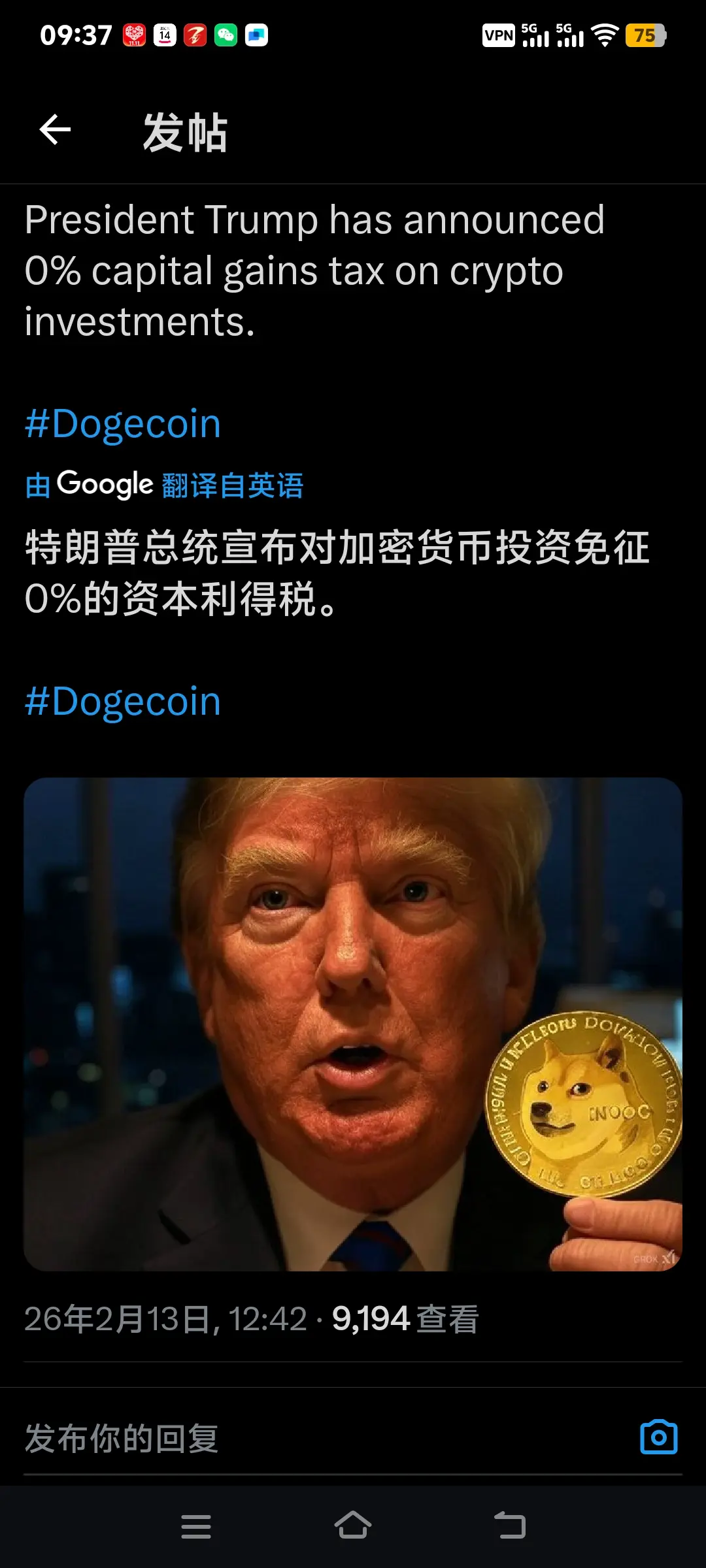Viewport: 706px width, 1568px height.
Task: Tap the 9,194 views count
Action: [405, 1318]
